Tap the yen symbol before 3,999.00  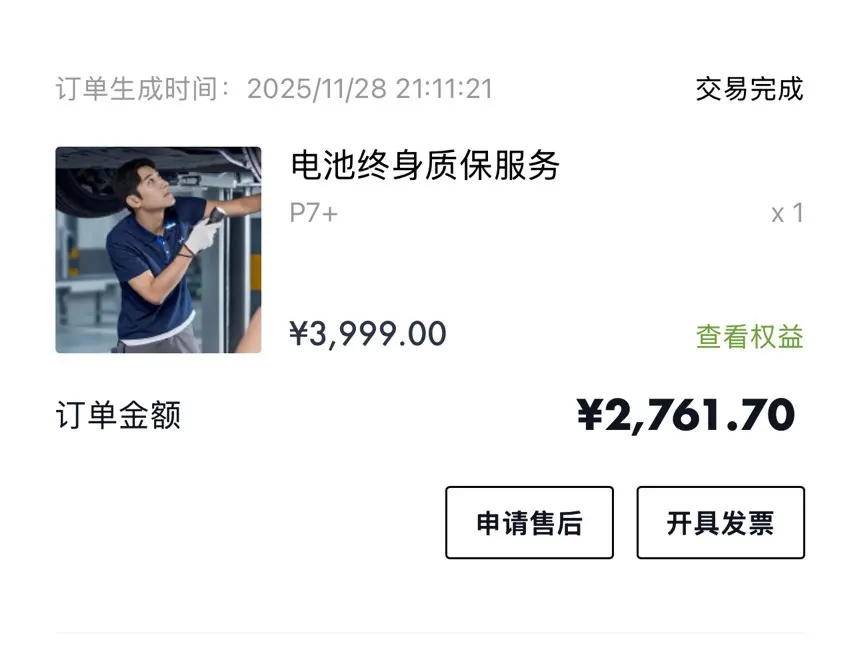(x=298, y=334)
